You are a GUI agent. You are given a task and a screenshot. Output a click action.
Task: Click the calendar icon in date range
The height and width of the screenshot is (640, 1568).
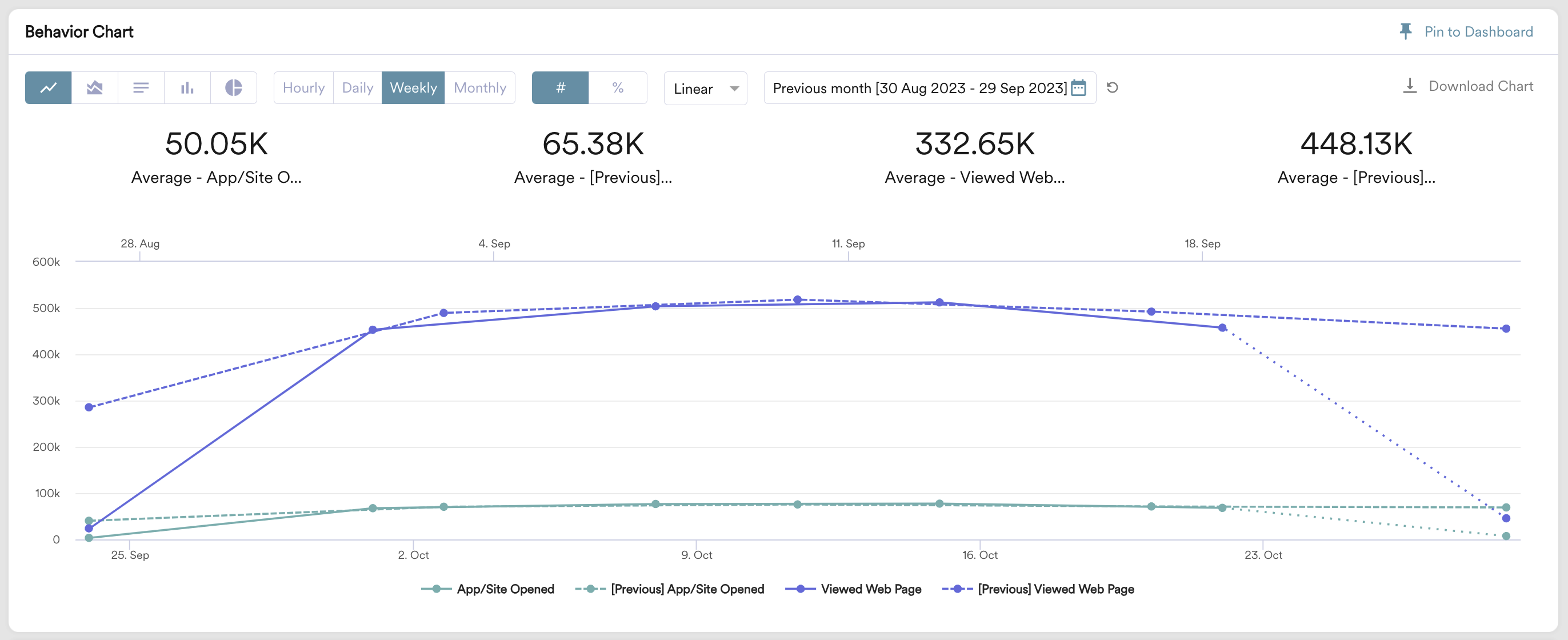1078,87
